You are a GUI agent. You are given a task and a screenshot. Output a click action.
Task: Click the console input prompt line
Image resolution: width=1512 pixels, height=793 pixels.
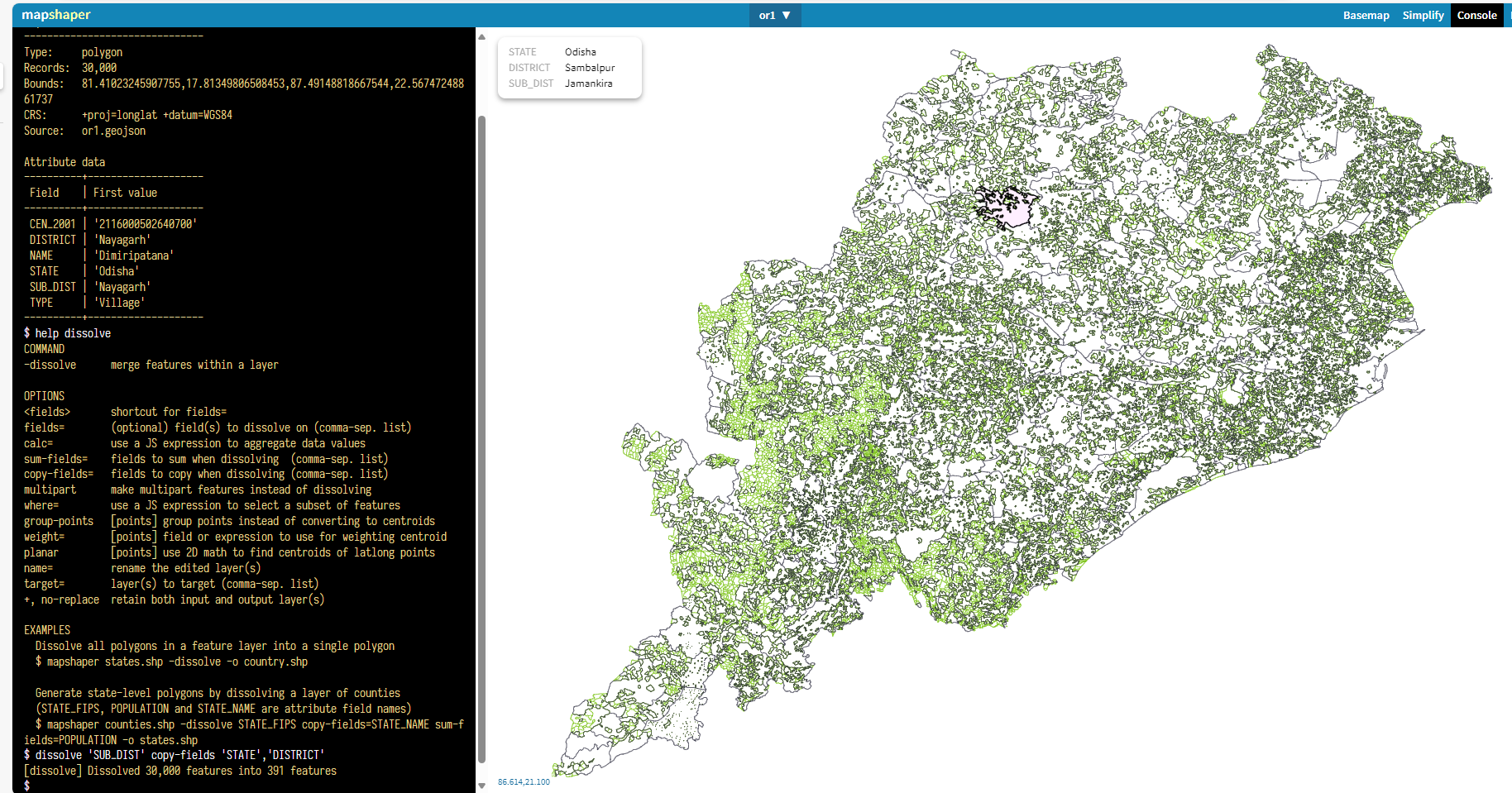pyautogui.click(x=244, y=786)
